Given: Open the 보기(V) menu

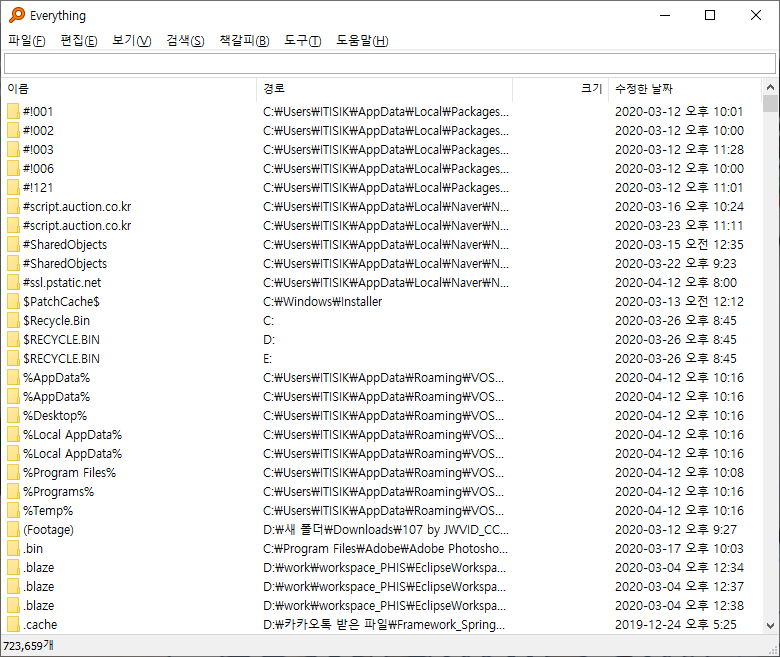Looking at the screenshot, I should (132, 41).
